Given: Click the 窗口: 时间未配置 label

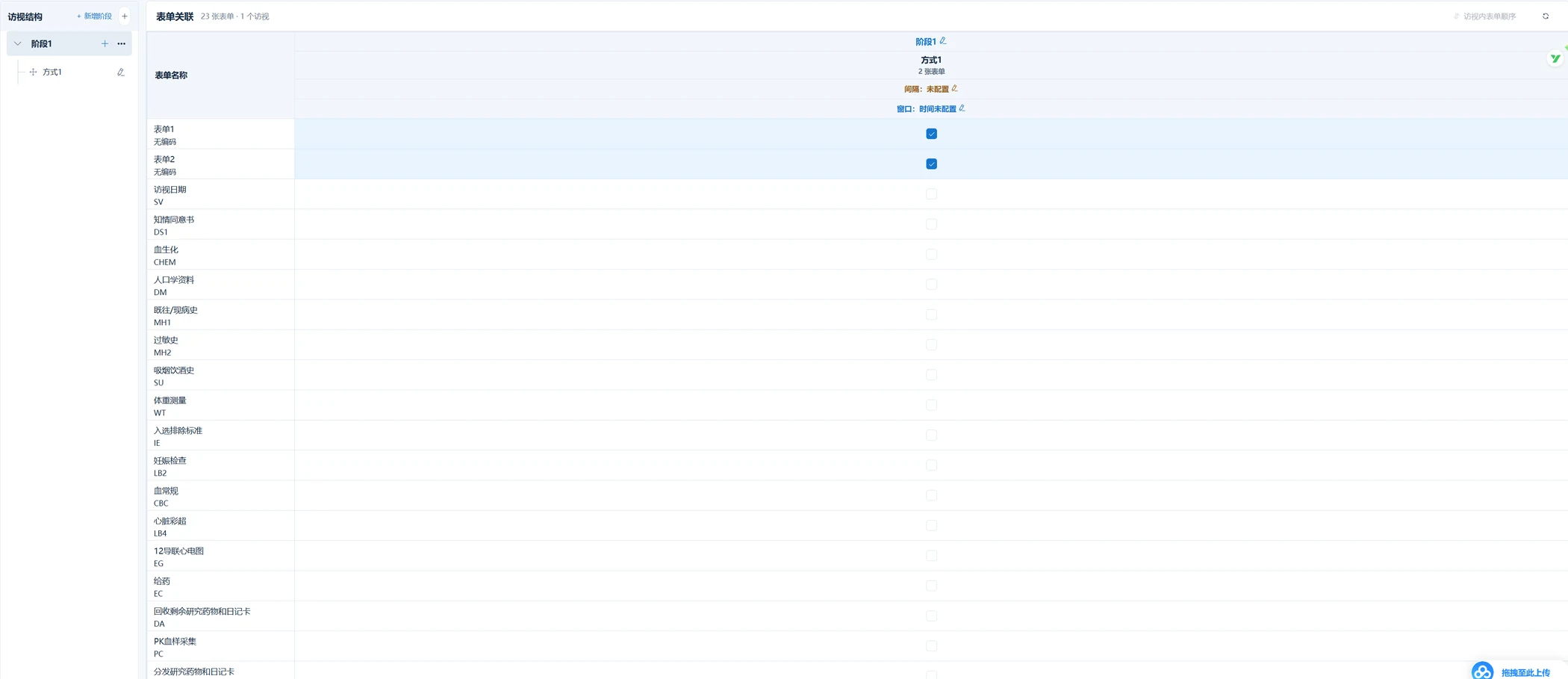Looking at the screenshot, I should (x=926, y=109).
